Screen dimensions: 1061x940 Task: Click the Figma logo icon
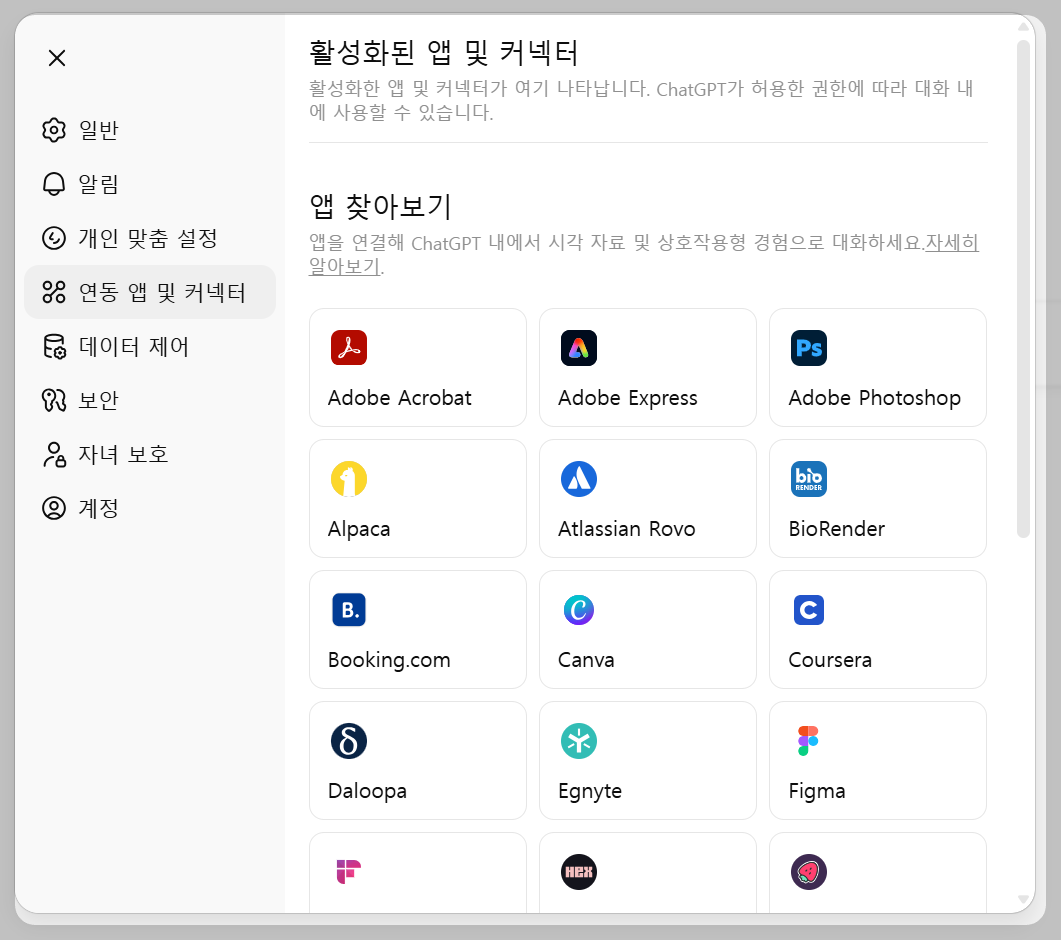809,741
